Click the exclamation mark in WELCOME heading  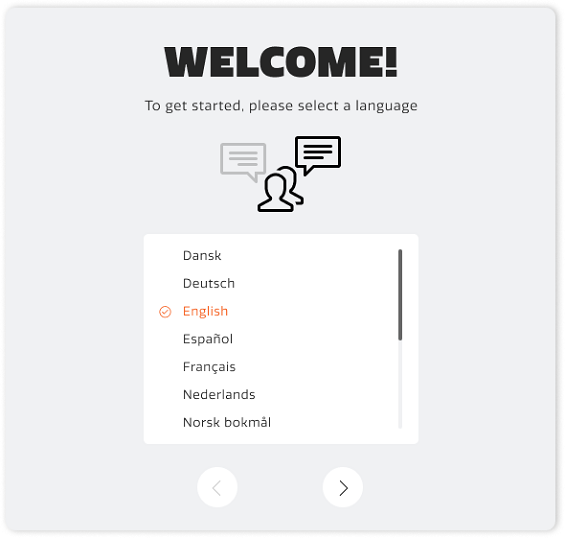tap(391, 62)
